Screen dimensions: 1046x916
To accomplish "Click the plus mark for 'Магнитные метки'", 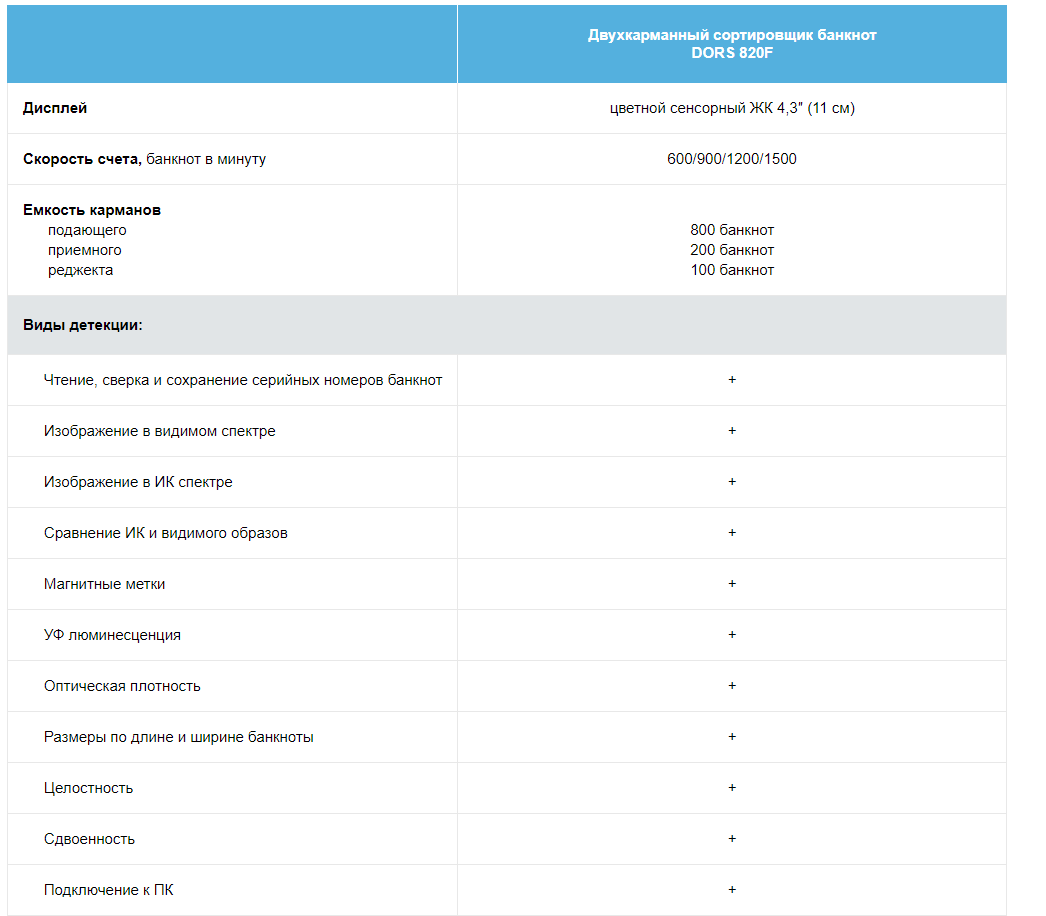I will tap(732, 584).
